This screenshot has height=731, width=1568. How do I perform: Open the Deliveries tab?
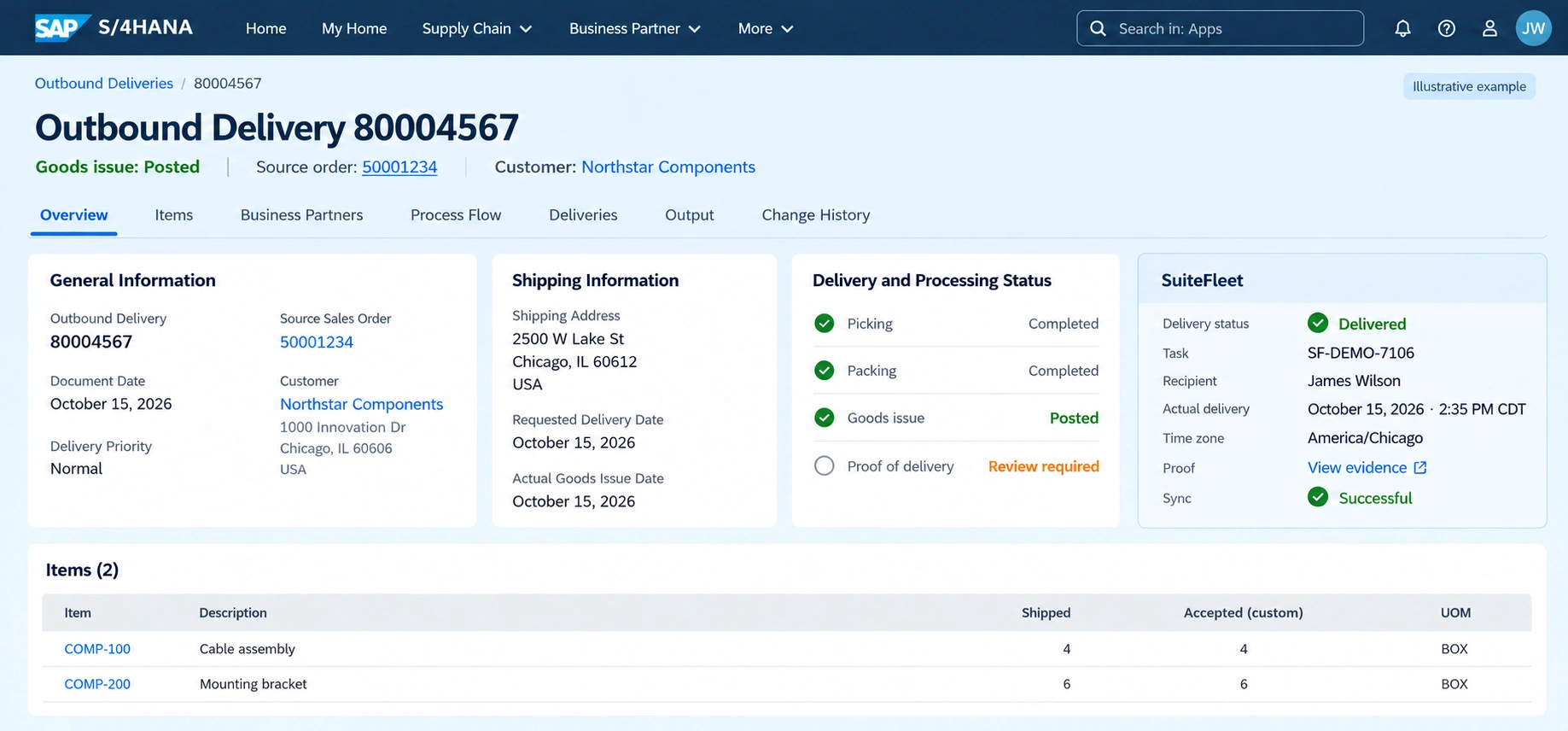coord(583,215)
